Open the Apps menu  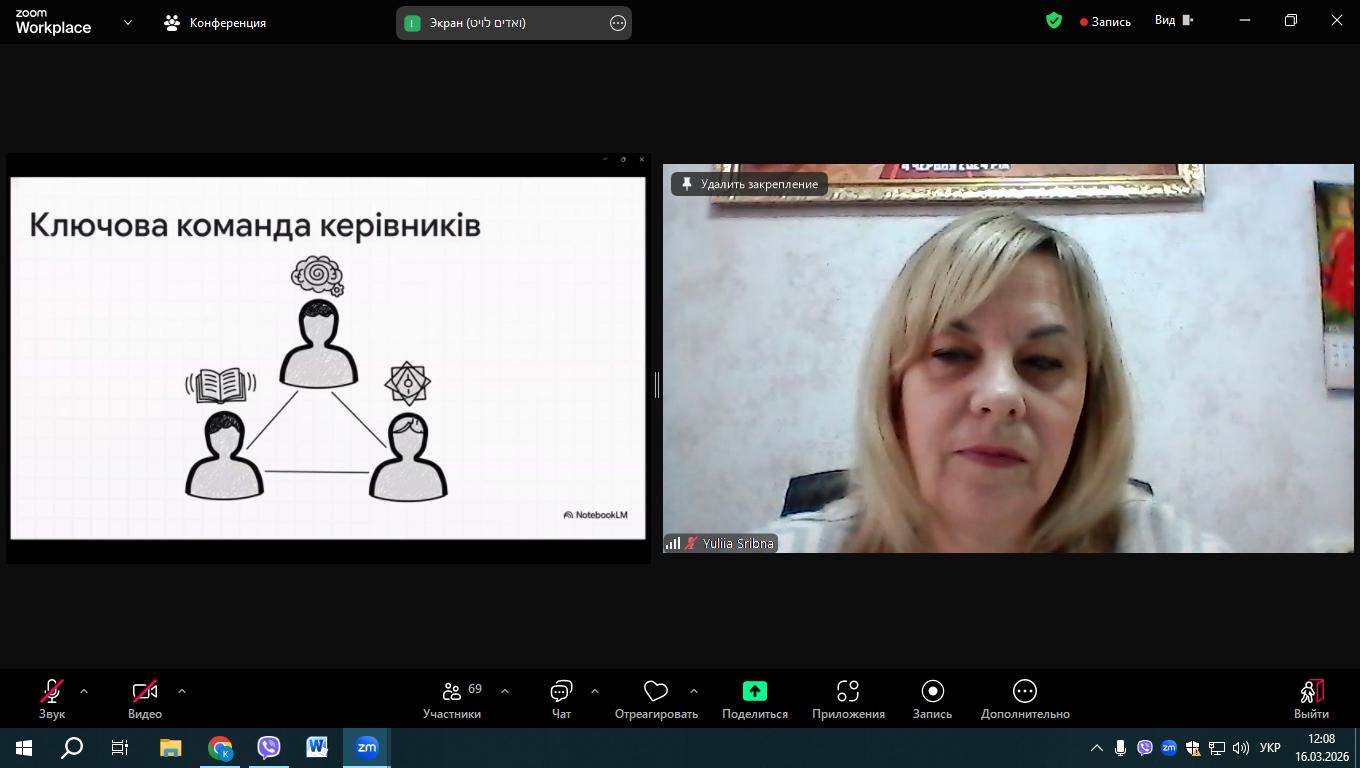(848, 698)
